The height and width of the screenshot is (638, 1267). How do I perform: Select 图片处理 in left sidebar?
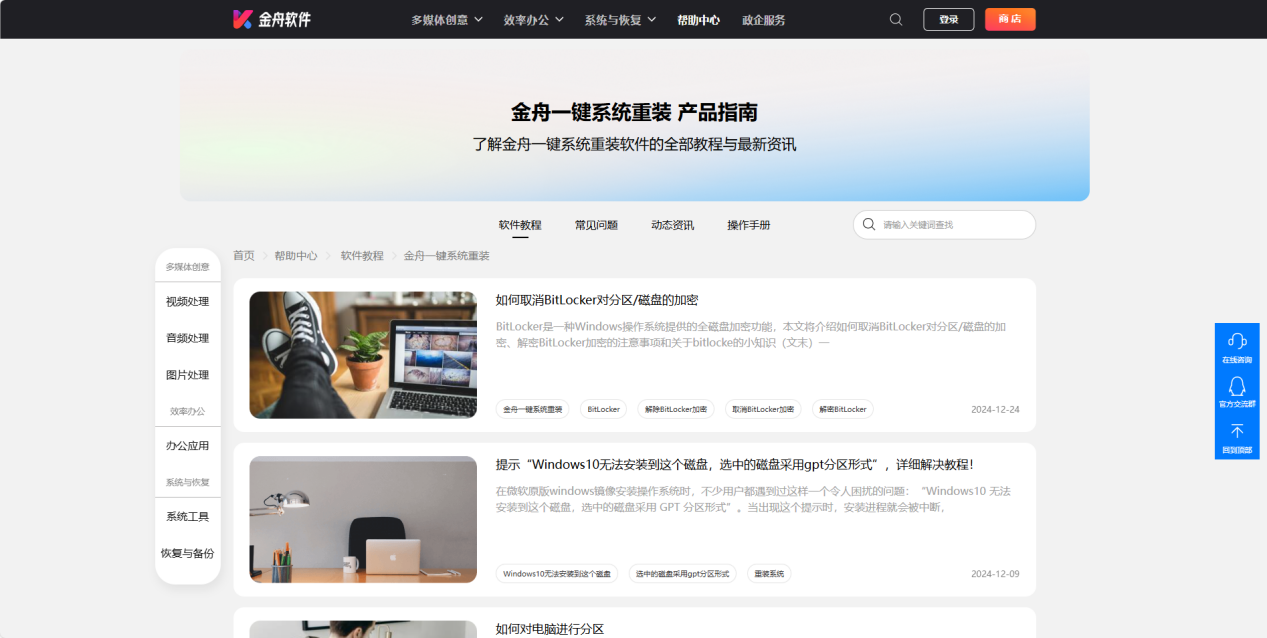[188, 375]
